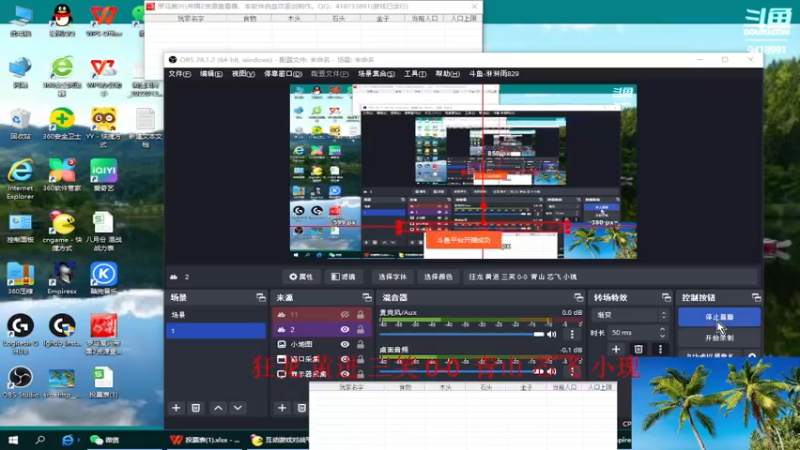This screenshot has height=450, width=800.
Task: Open the 滤镜 filters button
Action: click(x=343, y=277)
